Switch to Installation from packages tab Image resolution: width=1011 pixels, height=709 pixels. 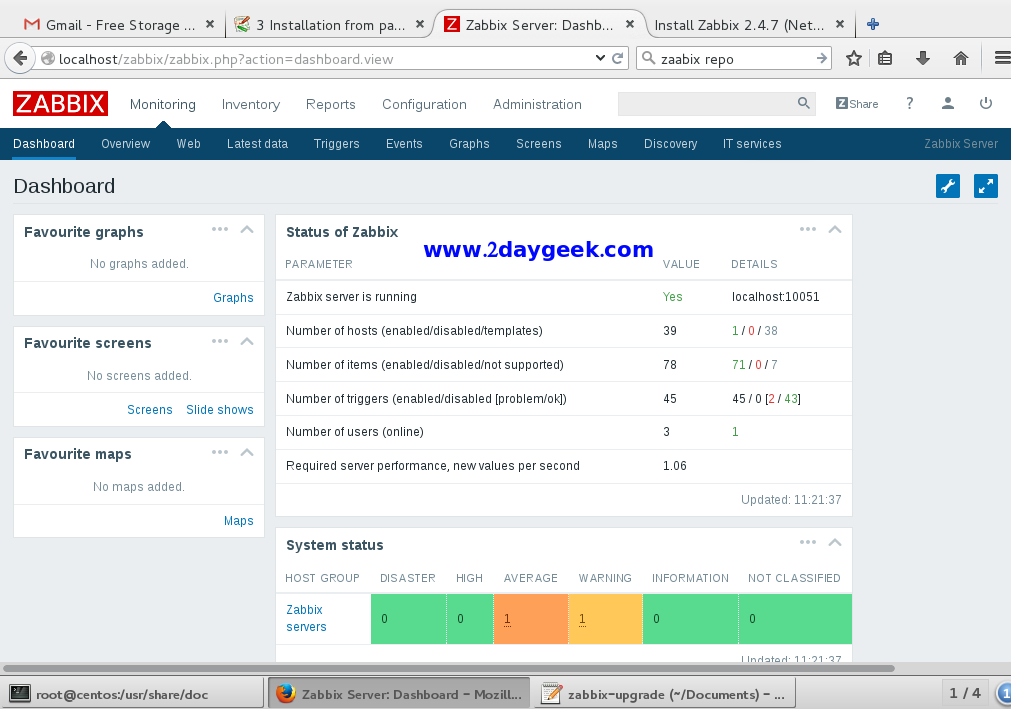pos(329,24)
